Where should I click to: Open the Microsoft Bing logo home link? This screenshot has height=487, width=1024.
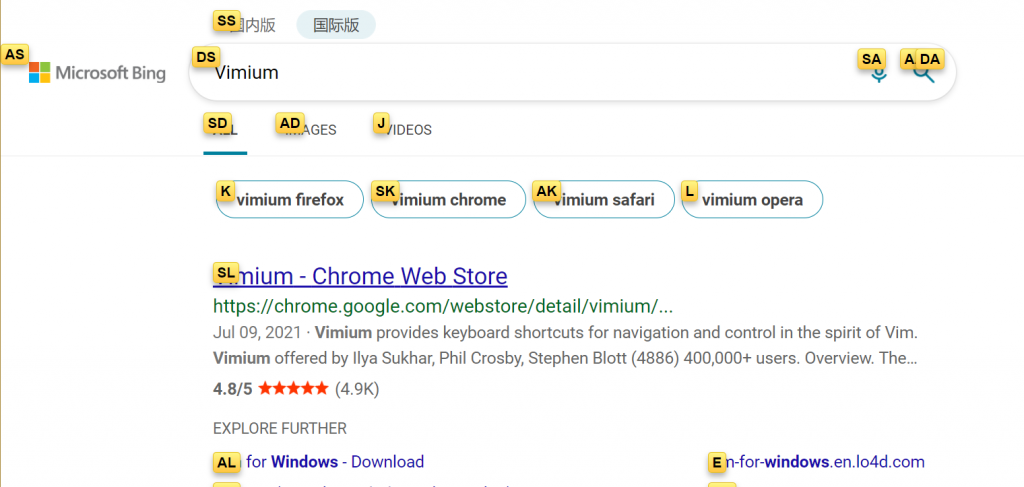click(97, 73)
